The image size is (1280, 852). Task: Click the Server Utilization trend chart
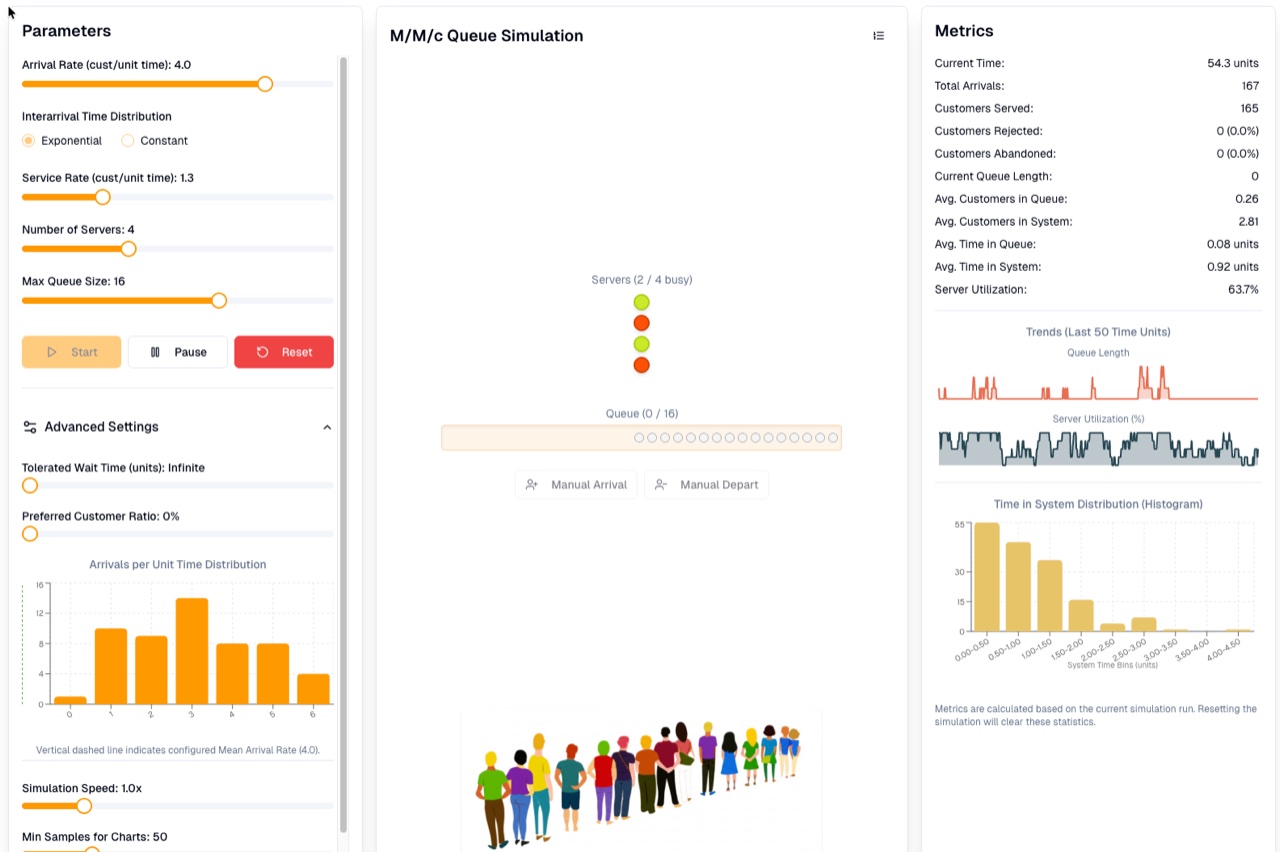click(x=1097, y=447)
